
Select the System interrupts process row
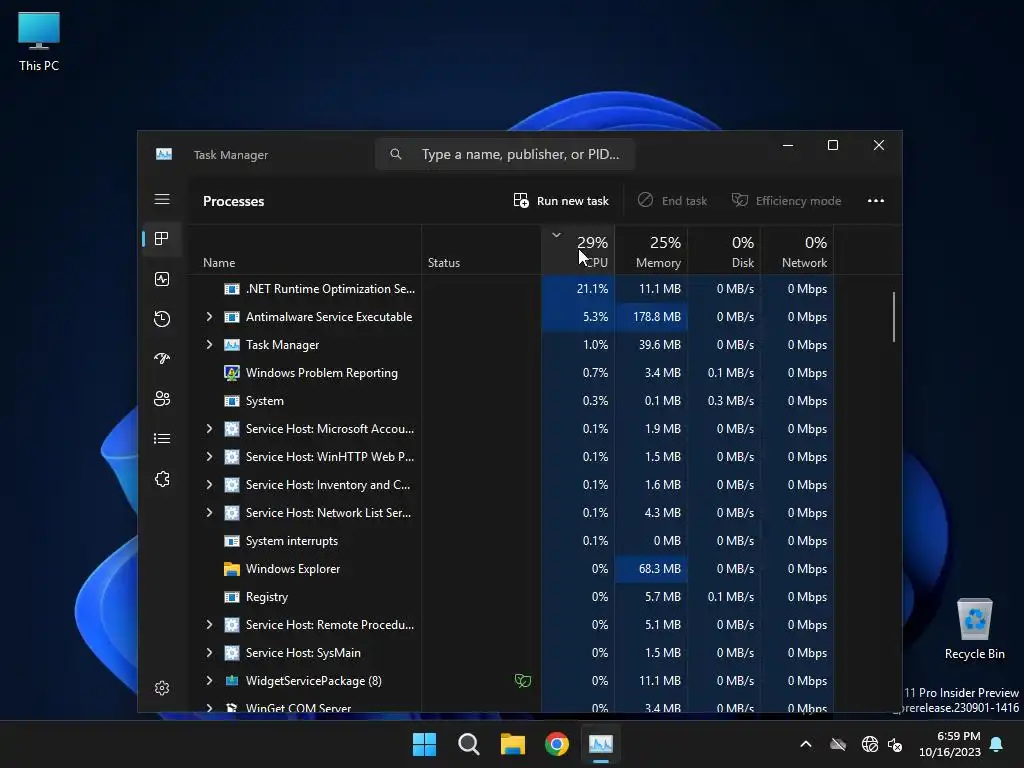click(x=511, y=541)
